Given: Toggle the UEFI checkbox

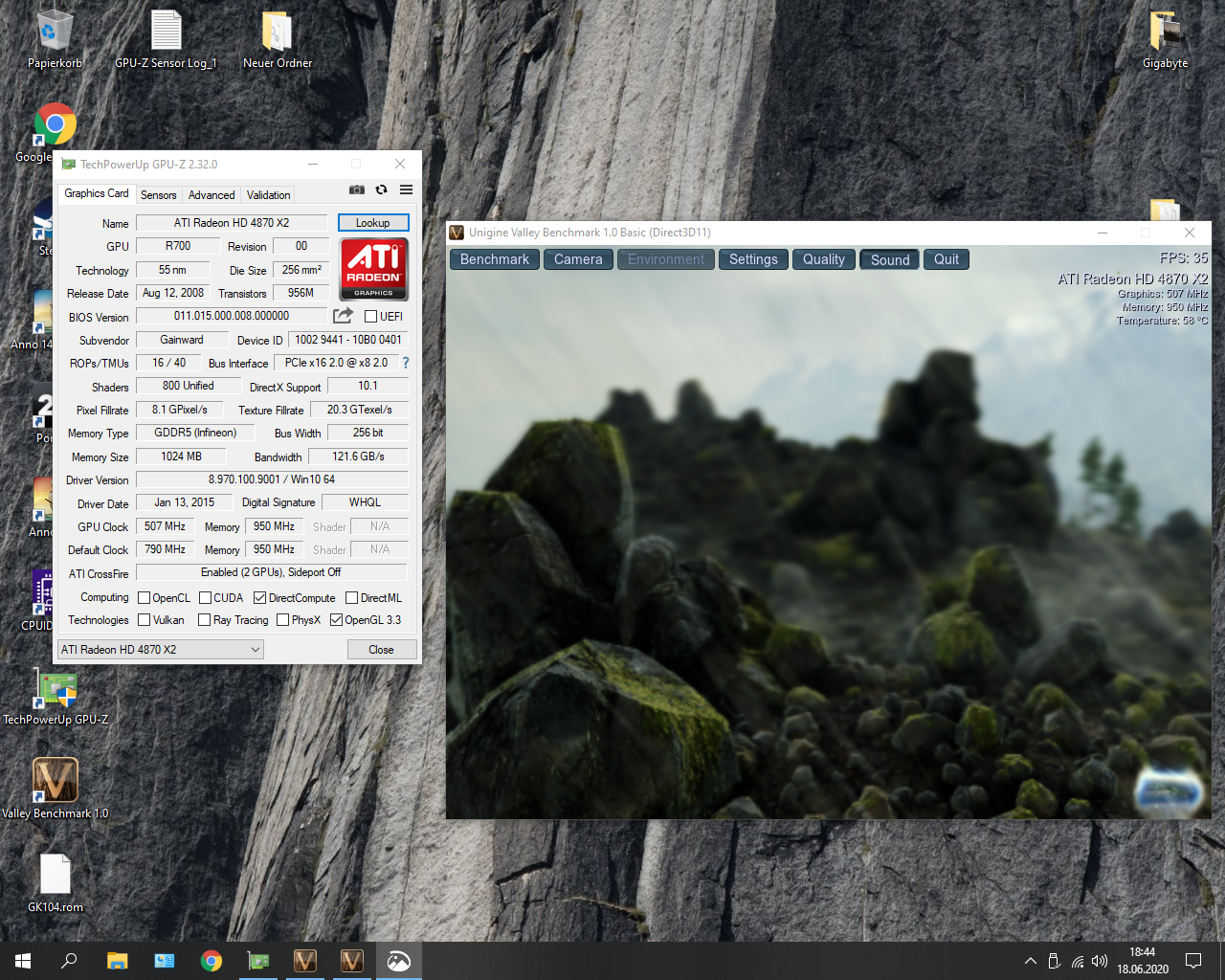Looking at the screenshot, I should pyautogui.click(x=370, y=317).
